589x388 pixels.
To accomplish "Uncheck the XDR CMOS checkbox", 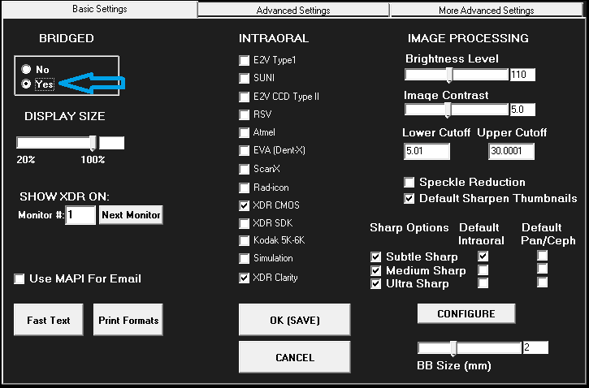I will pyautogui.click(x=244, y=205).
